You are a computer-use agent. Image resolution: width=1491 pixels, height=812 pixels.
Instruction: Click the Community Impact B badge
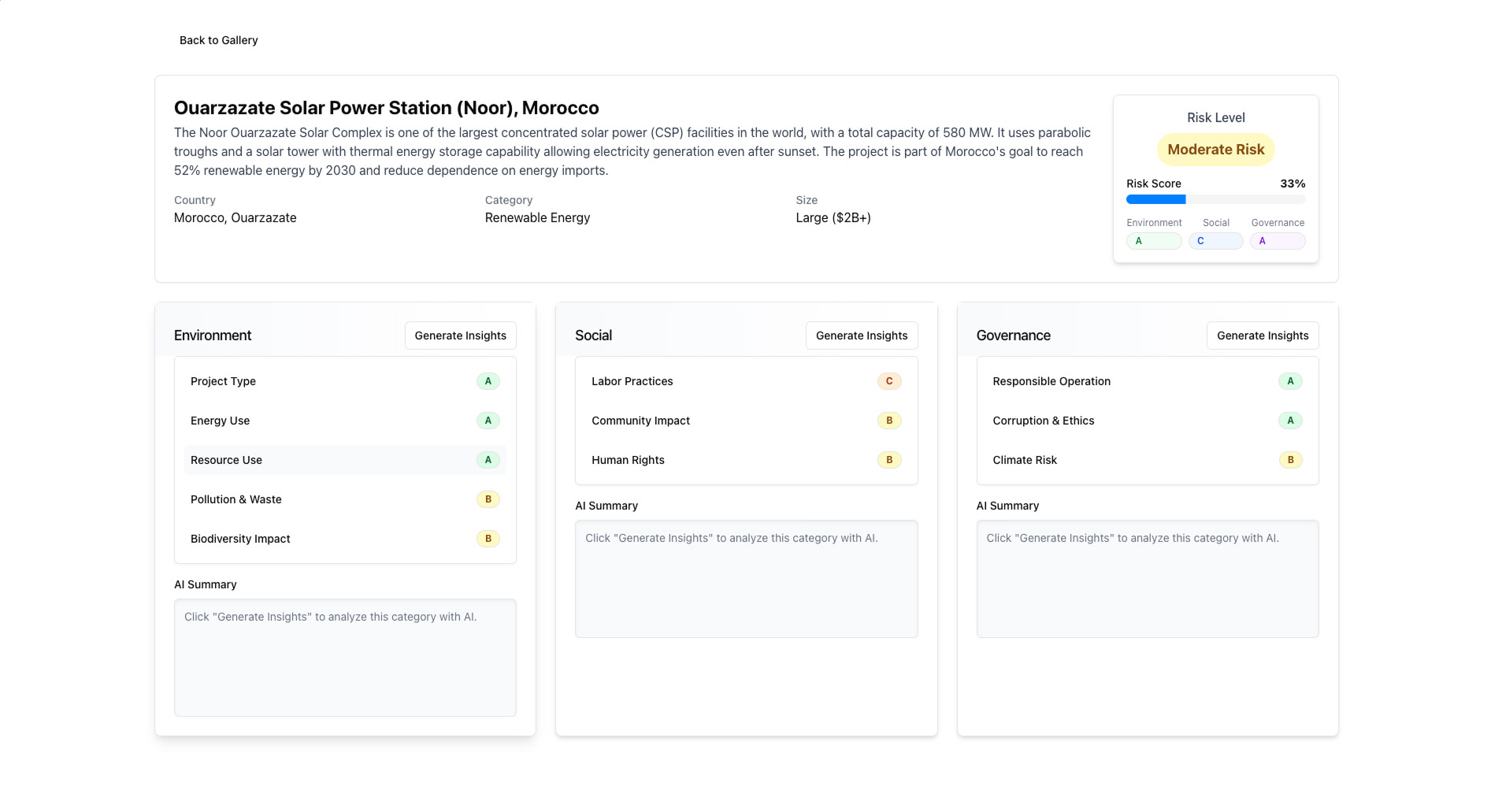click(x=888, y=421)
